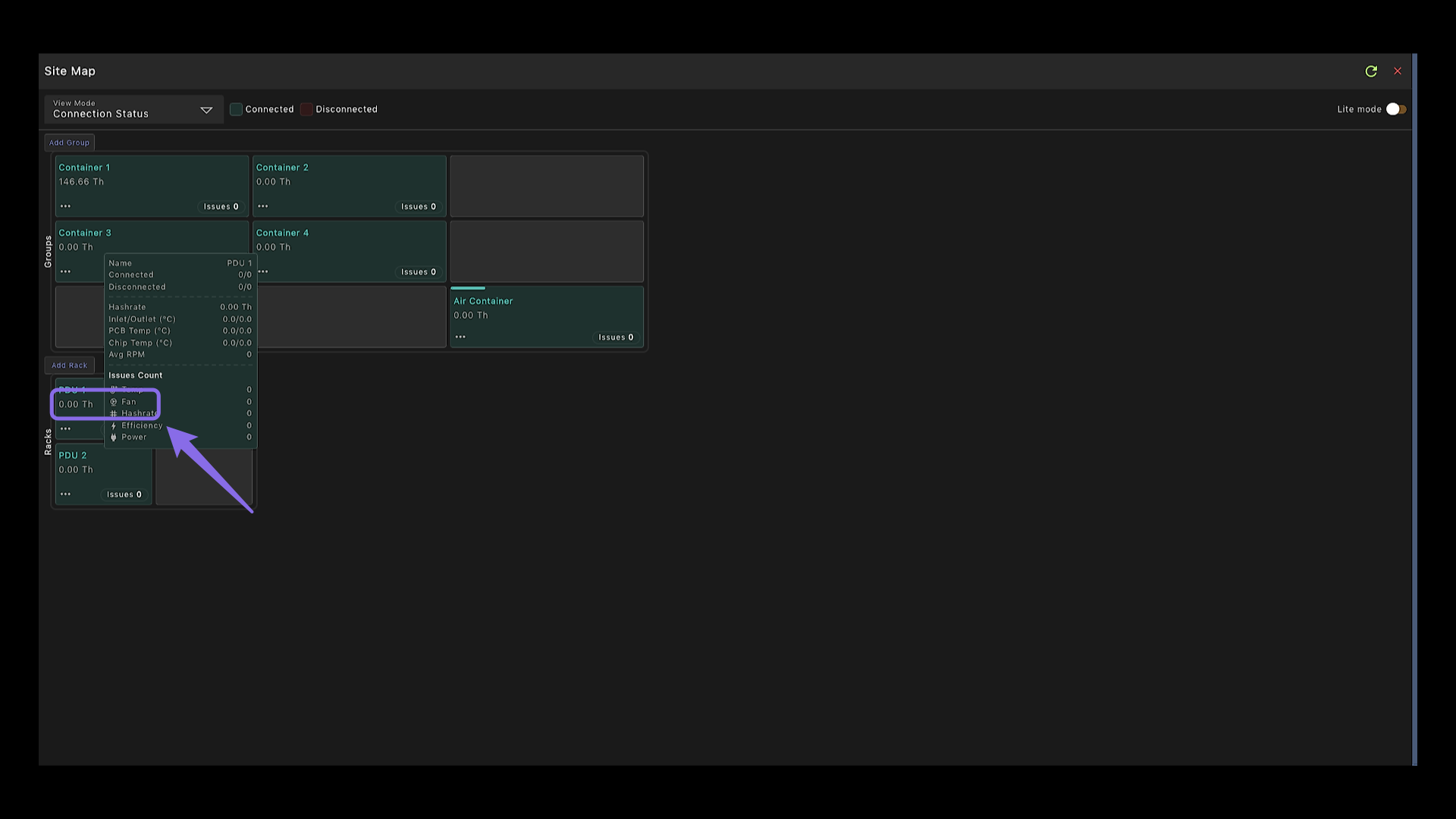The width and height of the screenshot is (1456, 819).
Task: Click the Efficiency lightning icon in tooltip
Action: click(x=114, y=425)
